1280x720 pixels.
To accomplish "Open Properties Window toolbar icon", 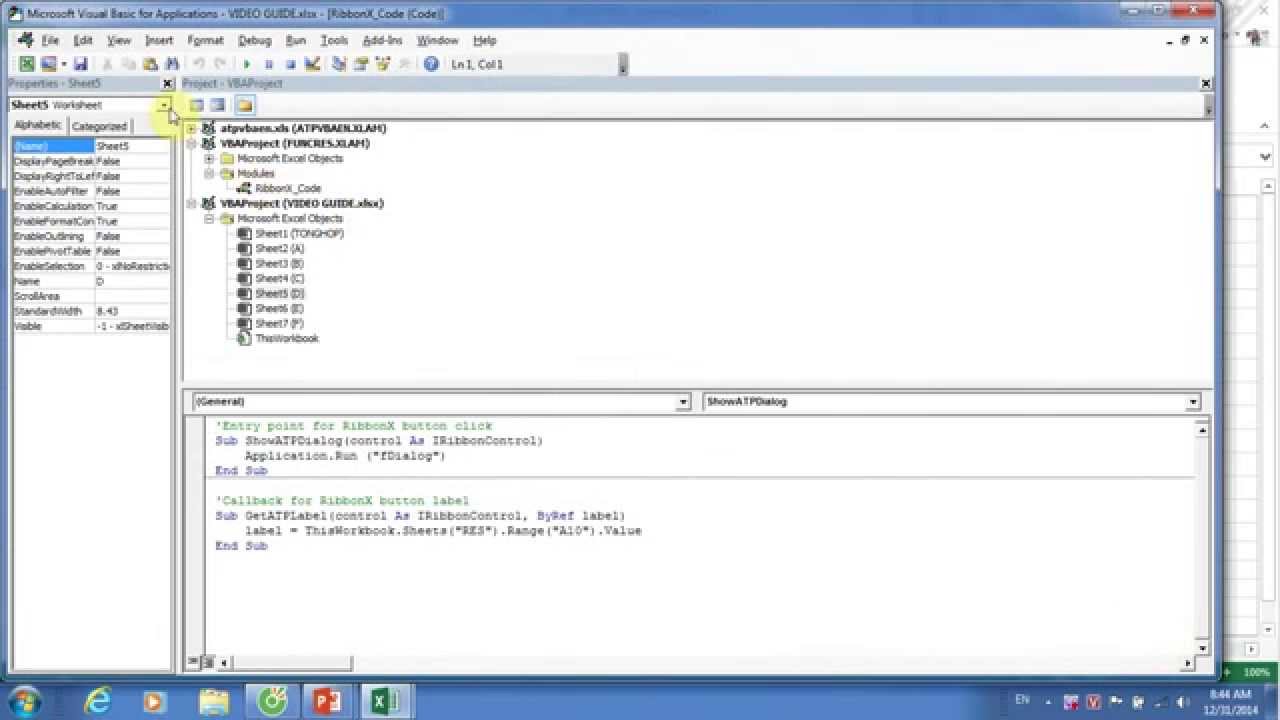I will tap(361, 64).
